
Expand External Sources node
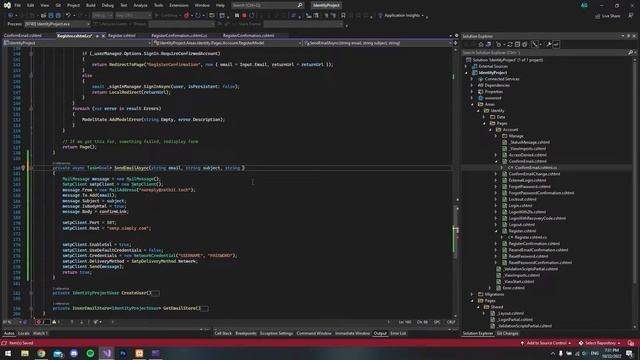466,66
